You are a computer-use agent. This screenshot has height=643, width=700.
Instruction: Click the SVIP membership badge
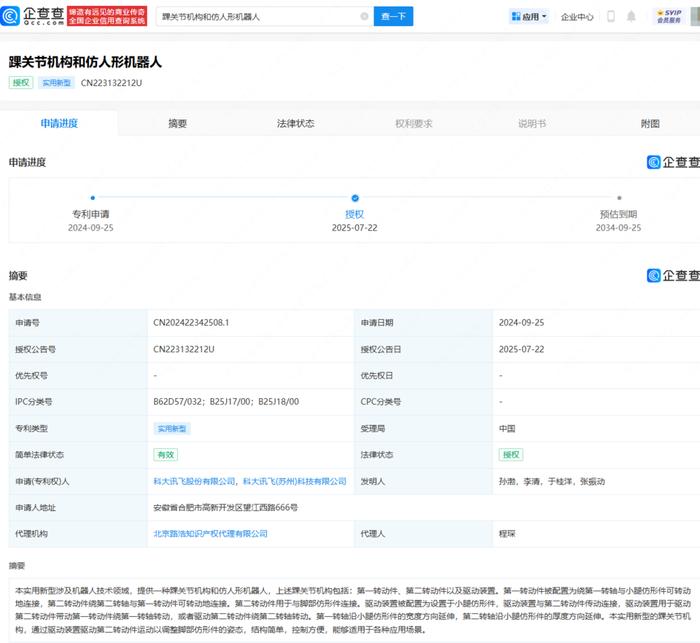click(x=669, y=16)
